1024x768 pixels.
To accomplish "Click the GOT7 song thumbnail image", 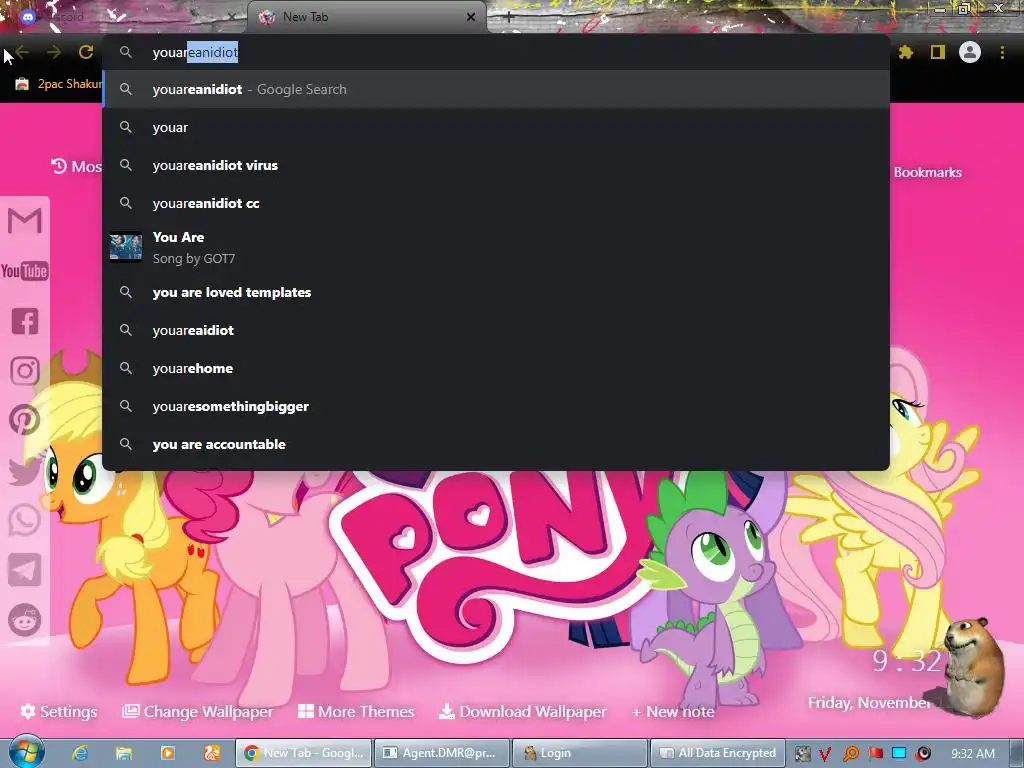I will tap(126, 248).
